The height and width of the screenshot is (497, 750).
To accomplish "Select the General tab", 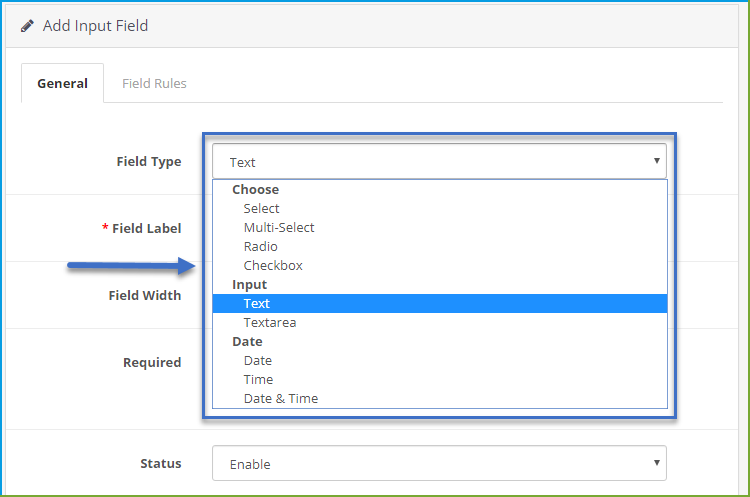I will 62,83.
